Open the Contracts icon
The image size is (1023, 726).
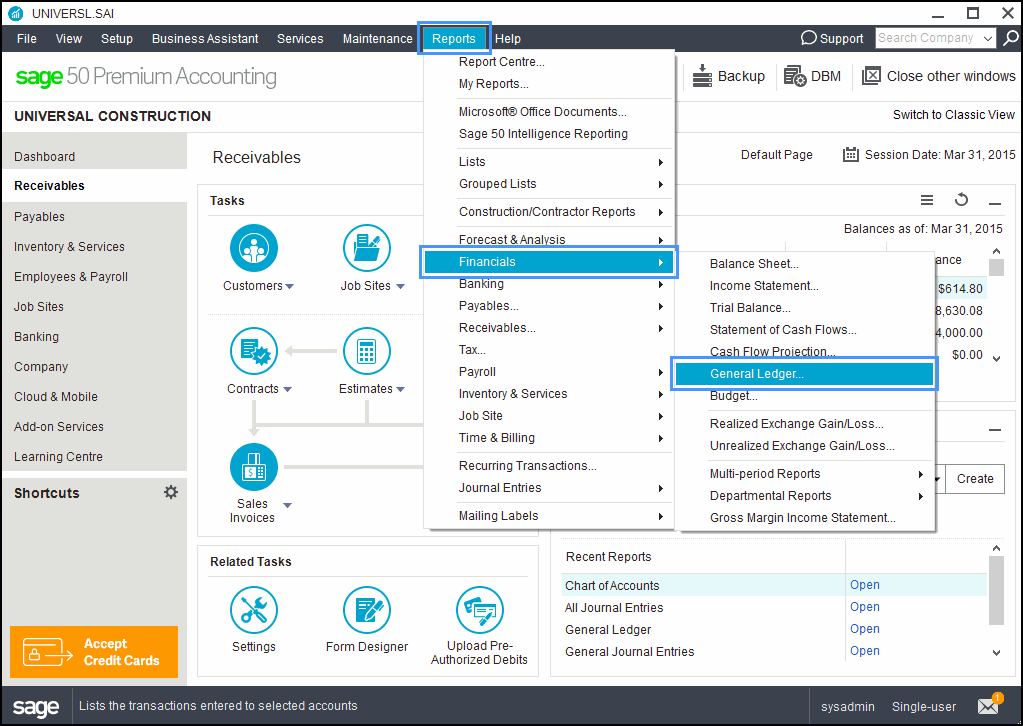pos(254,352)
